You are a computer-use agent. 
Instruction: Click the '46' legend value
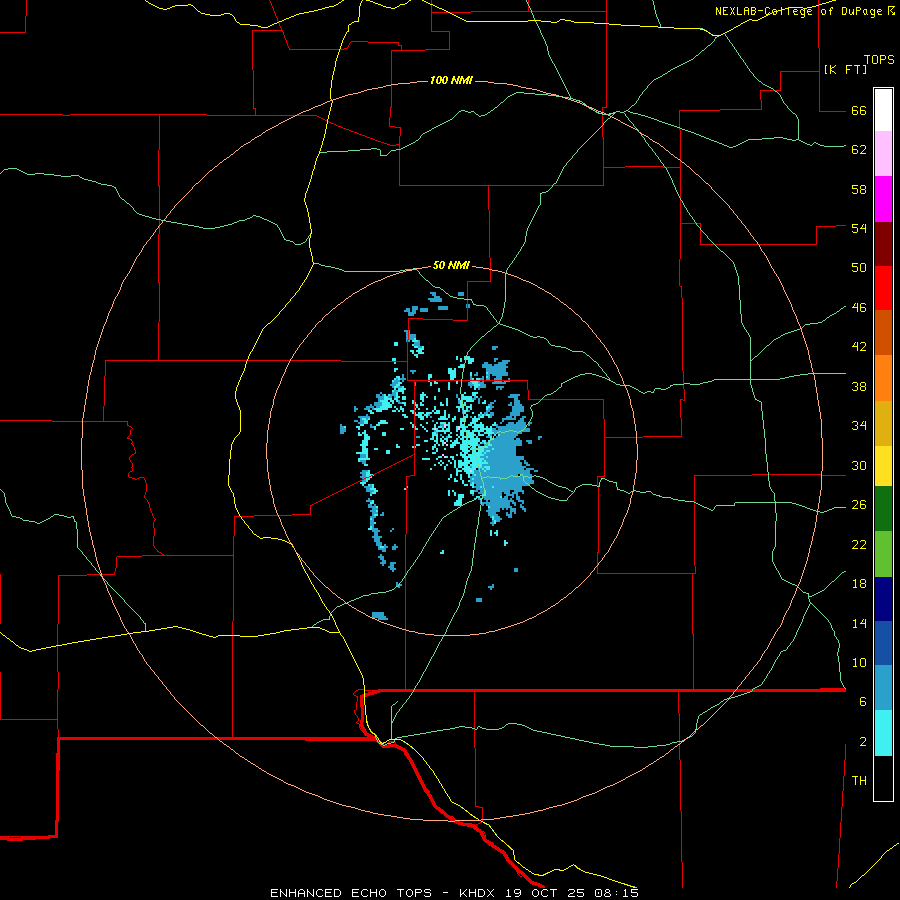(859, 308)
